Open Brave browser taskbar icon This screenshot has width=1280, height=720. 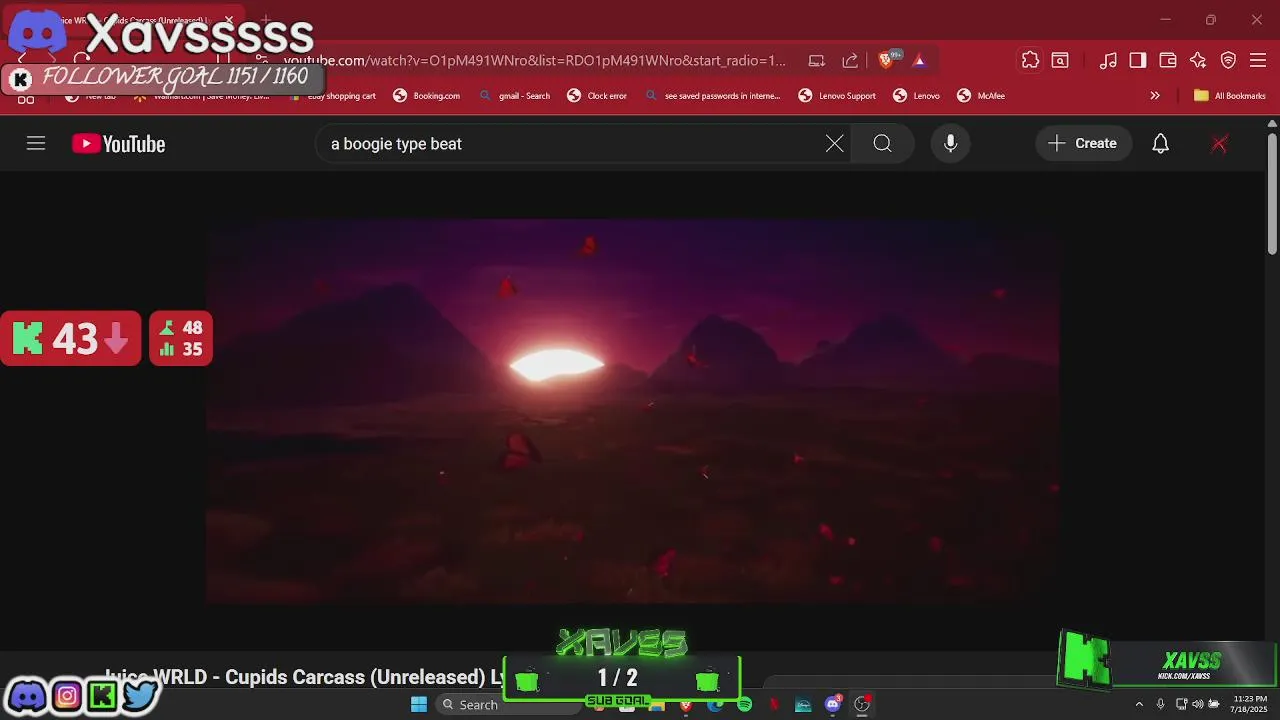tap(686, 704)
